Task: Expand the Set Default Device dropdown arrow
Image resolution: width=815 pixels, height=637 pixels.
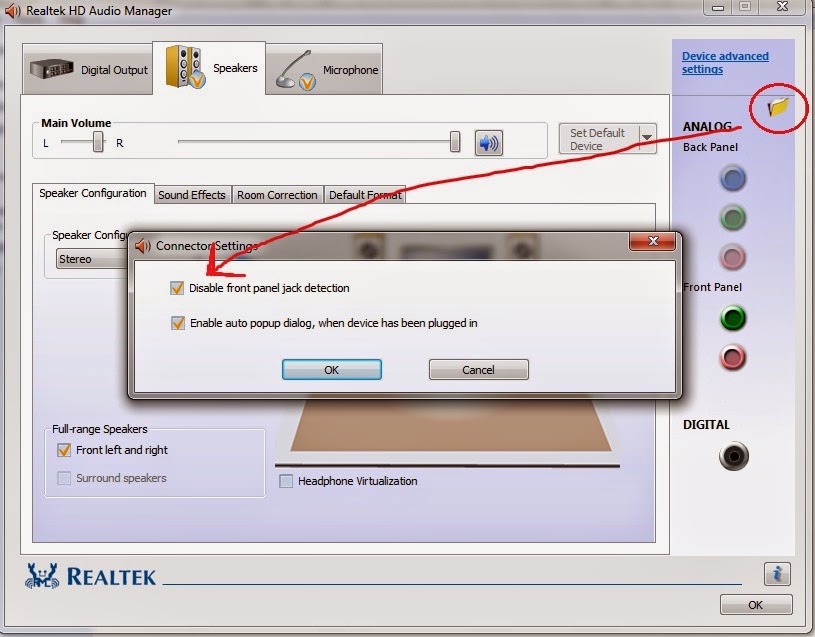Action: coord(648,138)
